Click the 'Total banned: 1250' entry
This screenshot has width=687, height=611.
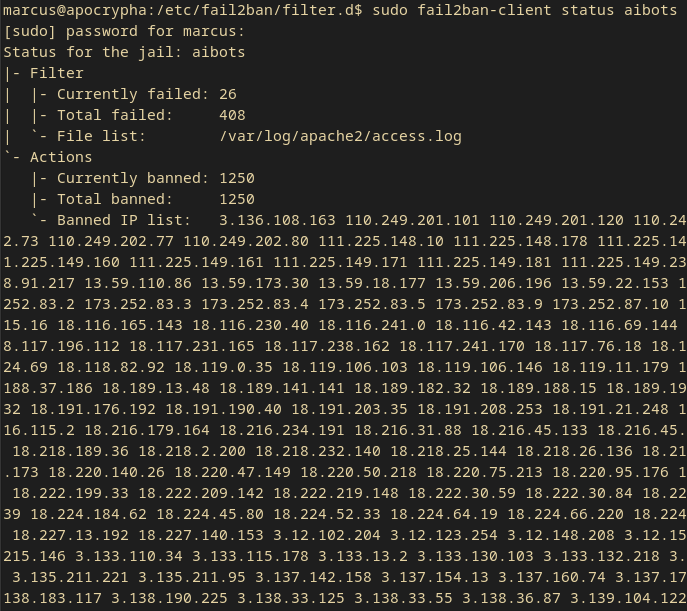pyautogui.click(x=156, y=199)
